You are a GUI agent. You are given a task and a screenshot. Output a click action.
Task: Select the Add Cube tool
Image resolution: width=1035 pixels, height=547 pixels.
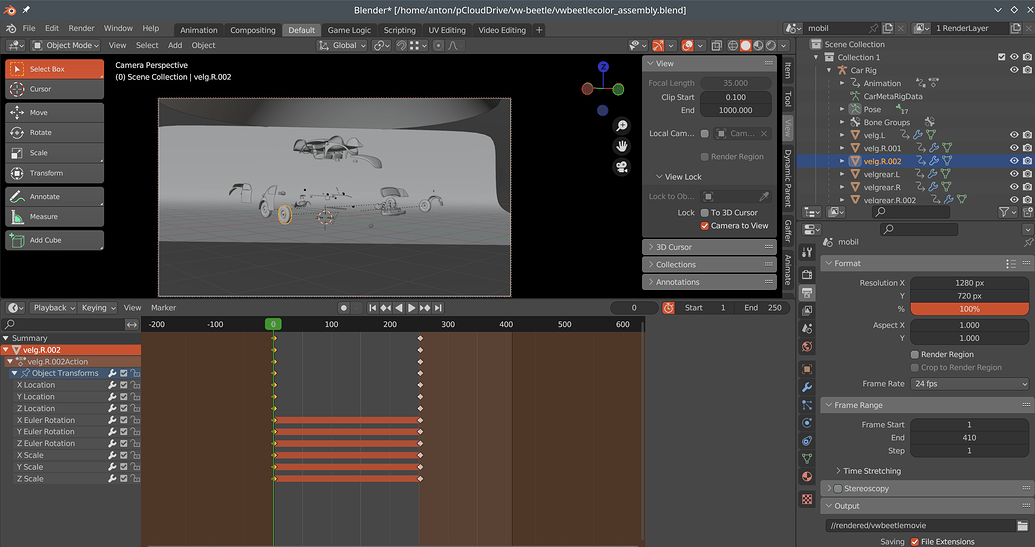pyautogui.click(x=54, y=240)
